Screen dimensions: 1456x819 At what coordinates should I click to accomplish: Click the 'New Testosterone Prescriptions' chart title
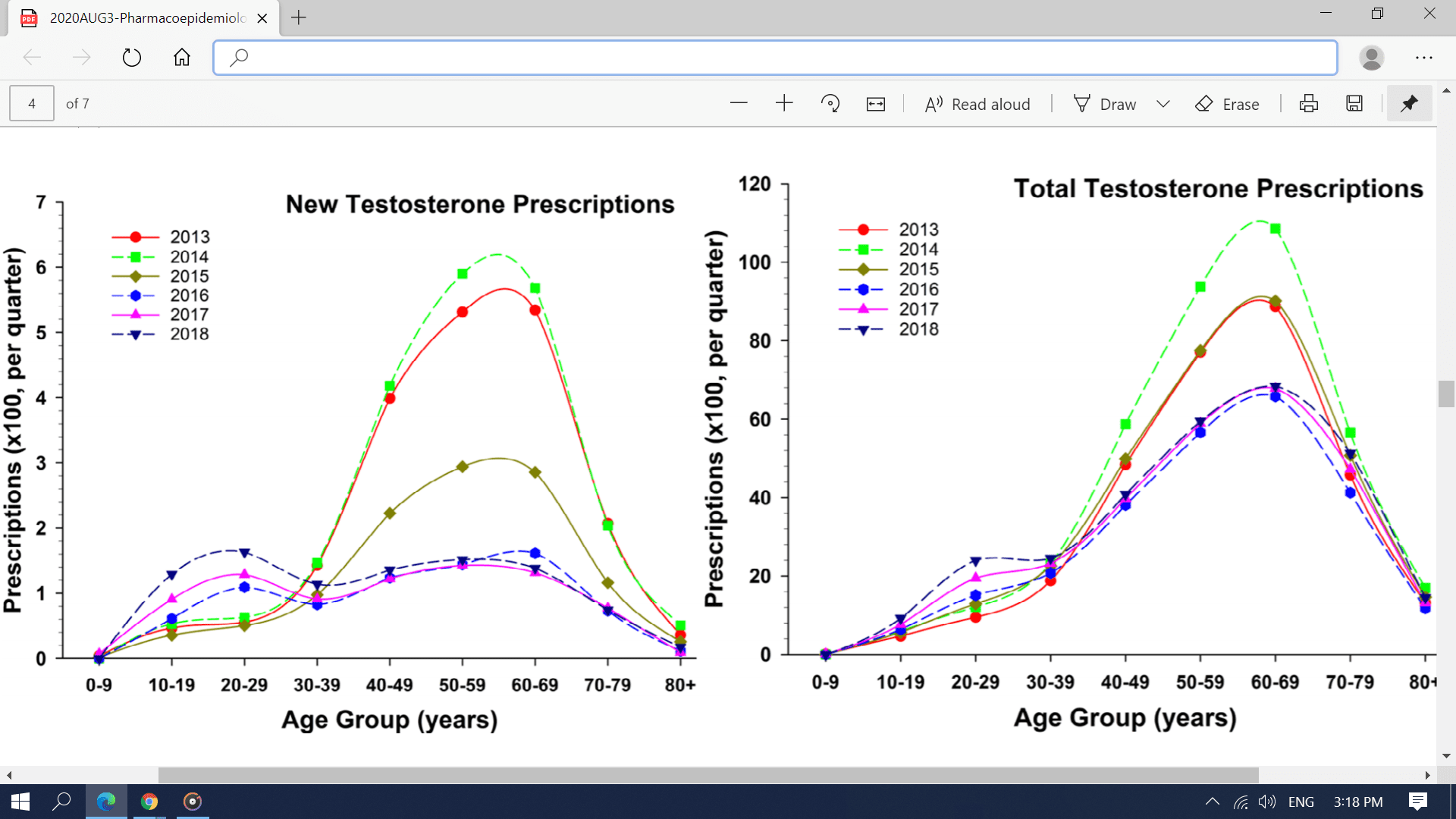pos(480,204)
